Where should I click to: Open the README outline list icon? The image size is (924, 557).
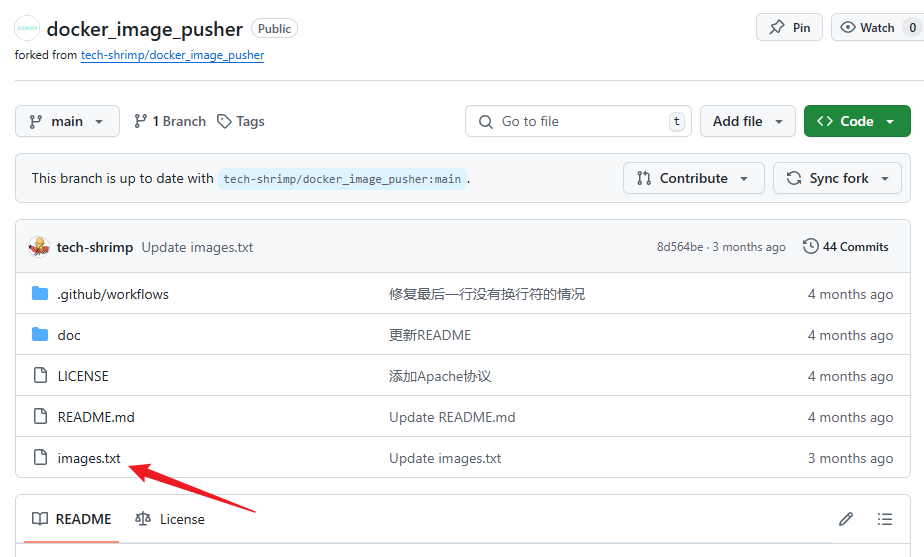885,519
